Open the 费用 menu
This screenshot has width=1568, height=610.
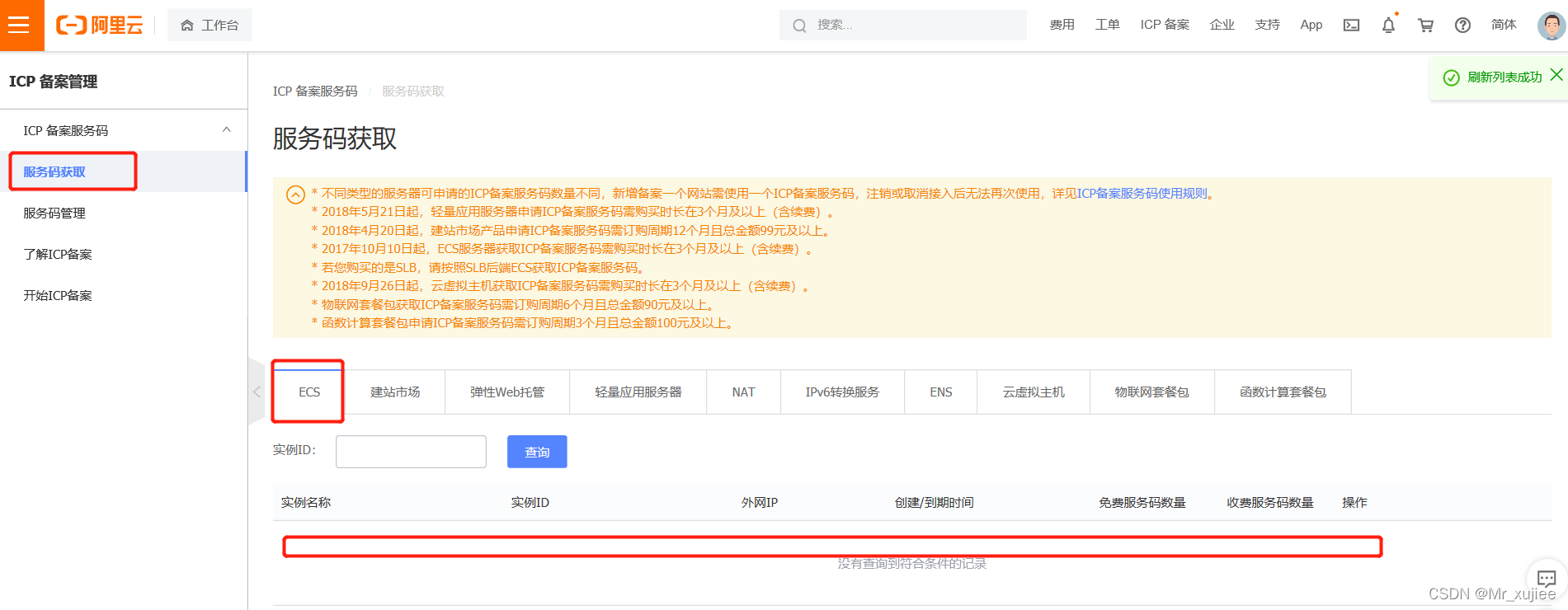(1062, 25)
